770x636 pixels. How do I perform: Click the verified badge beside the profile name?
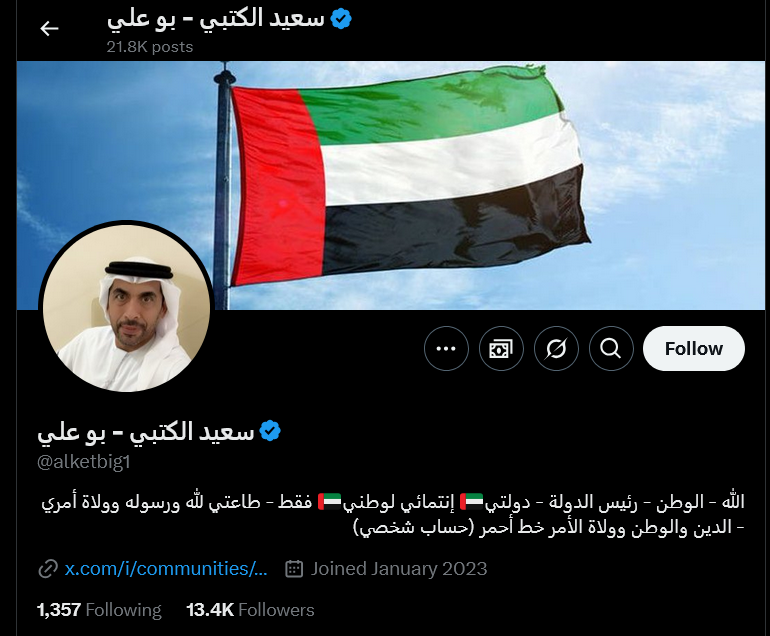(270, 431)
